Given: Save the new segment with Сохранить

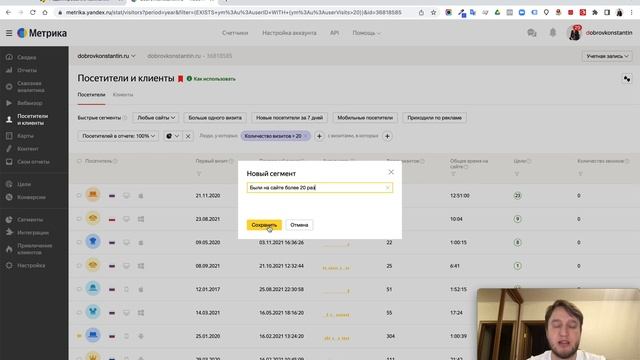Looking at the screenshot, I should 264,225.
